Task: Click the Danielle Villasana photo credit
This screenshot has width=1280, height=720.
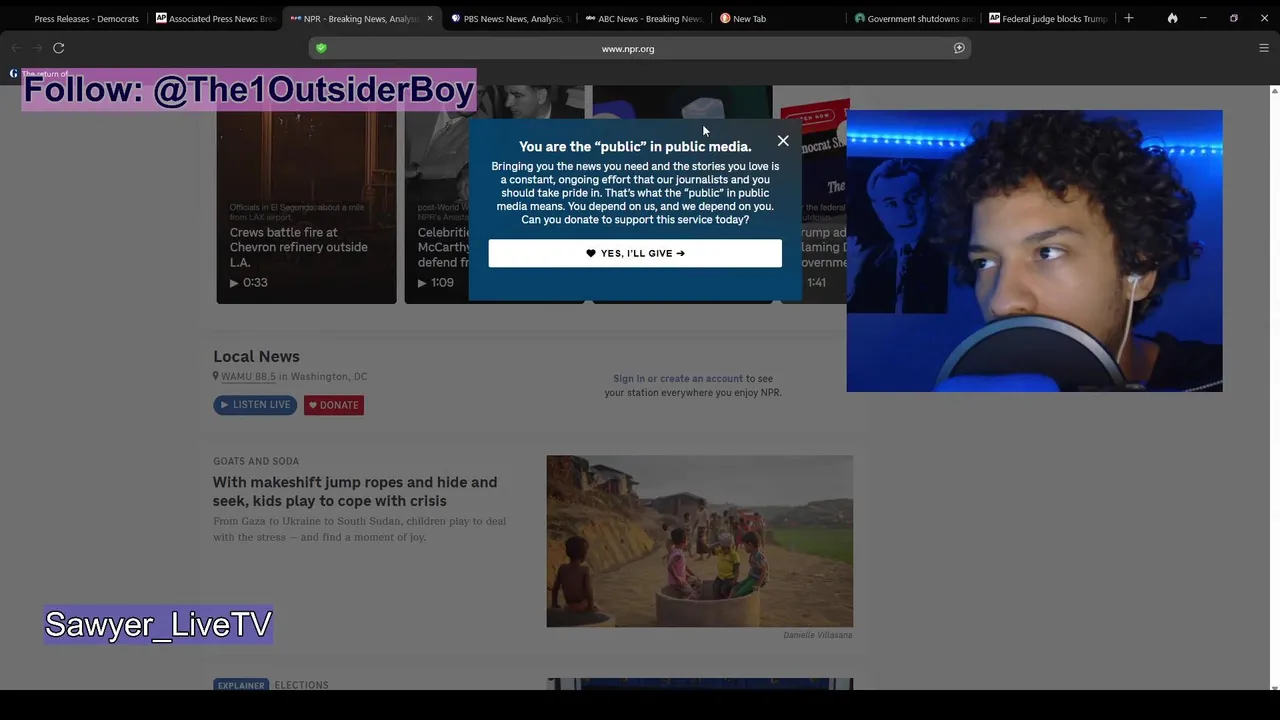Action: (x=817, y=635)
